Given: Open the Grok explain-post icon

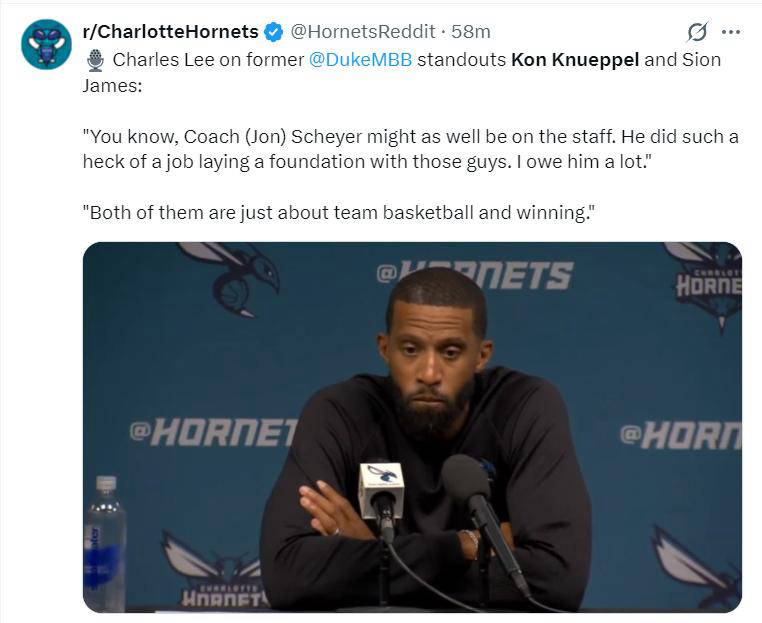Looking at the screenshot, I should click(x=698, y=32).
